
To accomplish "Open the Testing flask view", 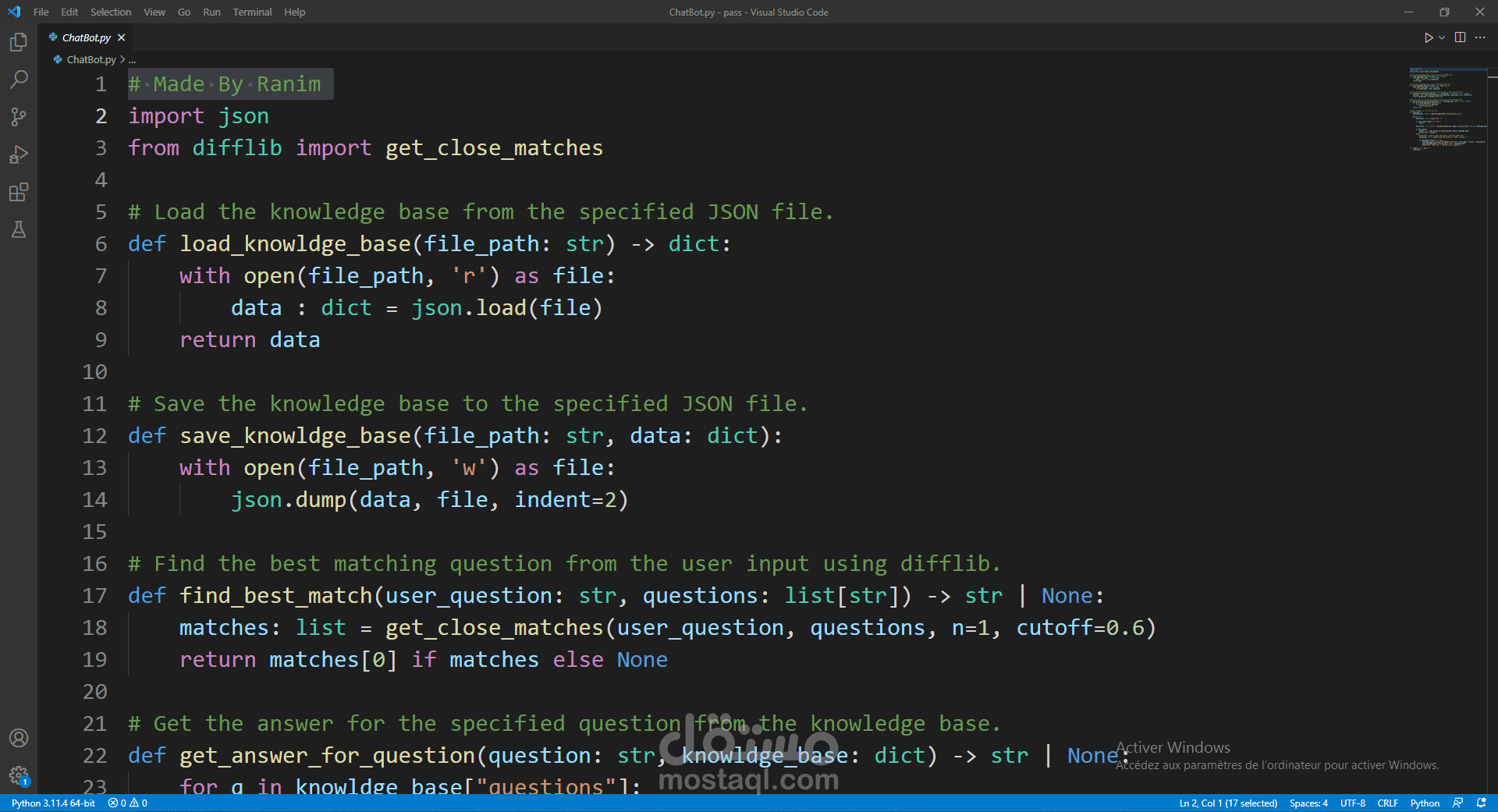I will [x=19, y=229].
